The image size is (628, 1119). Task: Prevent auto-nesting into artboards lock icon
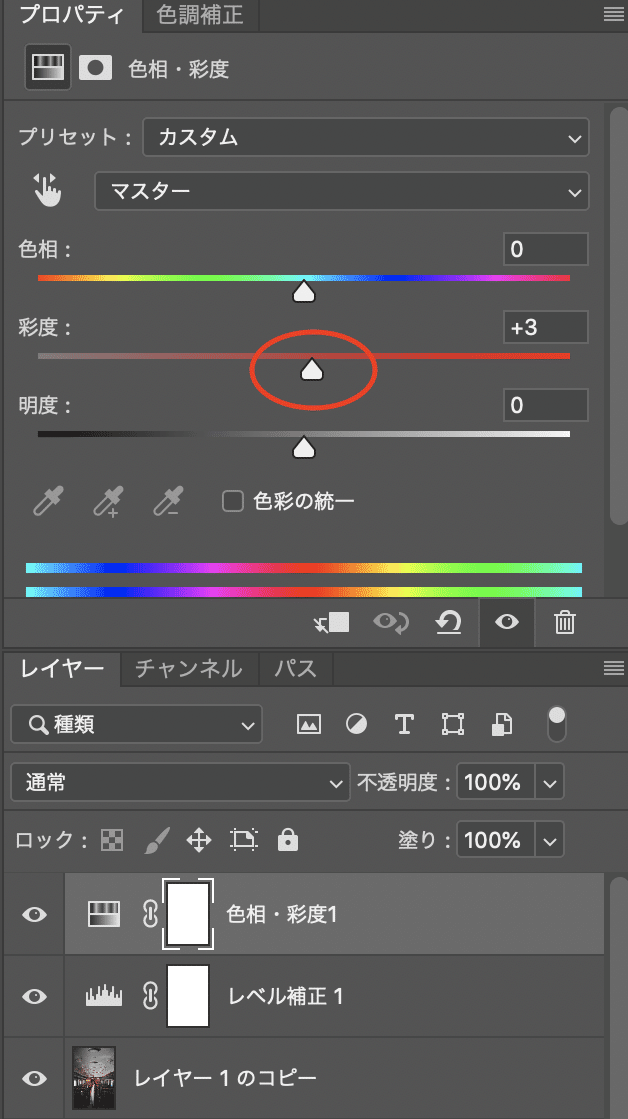click(x=244, y=840)
